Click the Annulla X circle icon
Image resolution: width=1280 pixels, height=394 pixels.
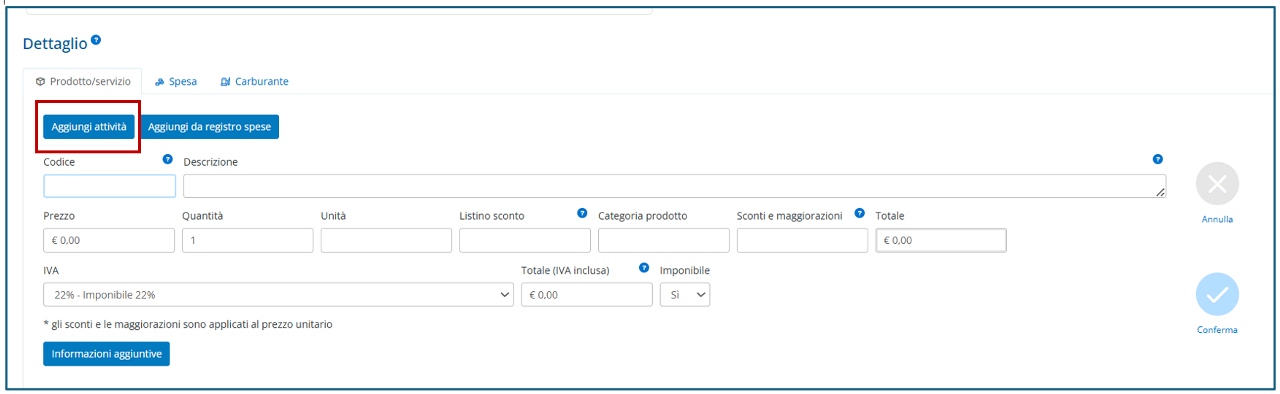pyautogui.click(x=1217, y=184)
